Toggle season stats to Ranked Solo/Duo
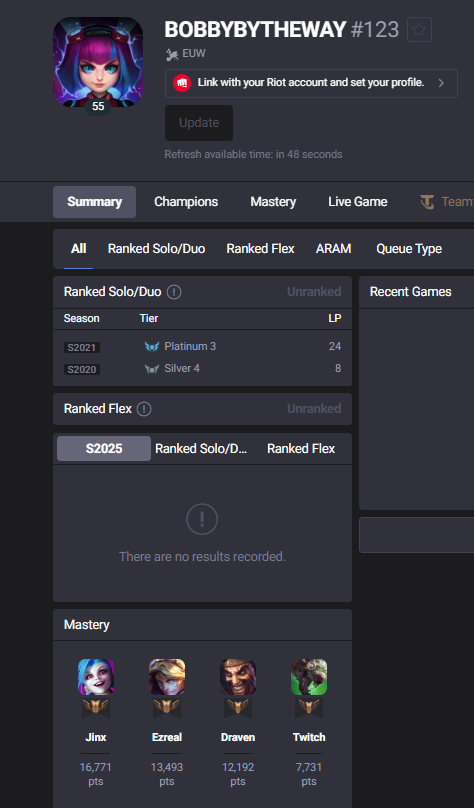Screen dimensions: 474x808 (201, 448)
